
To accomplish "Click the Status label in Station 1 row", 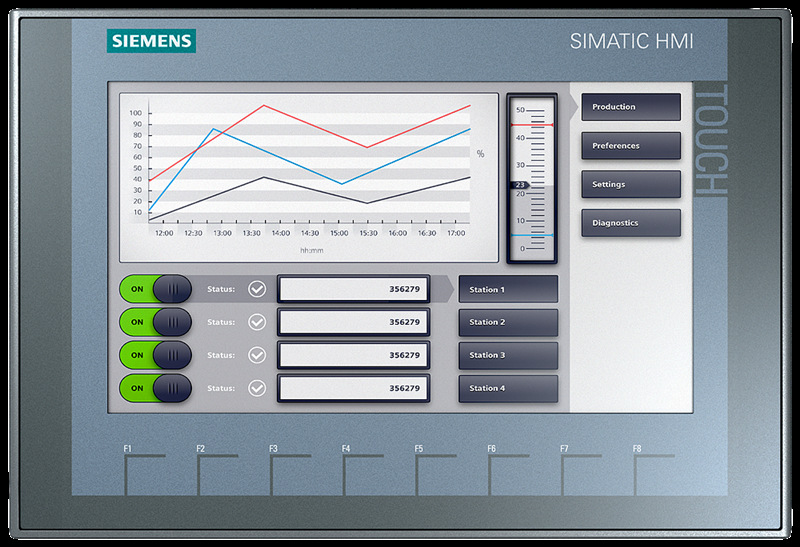I will coord(221,289).
